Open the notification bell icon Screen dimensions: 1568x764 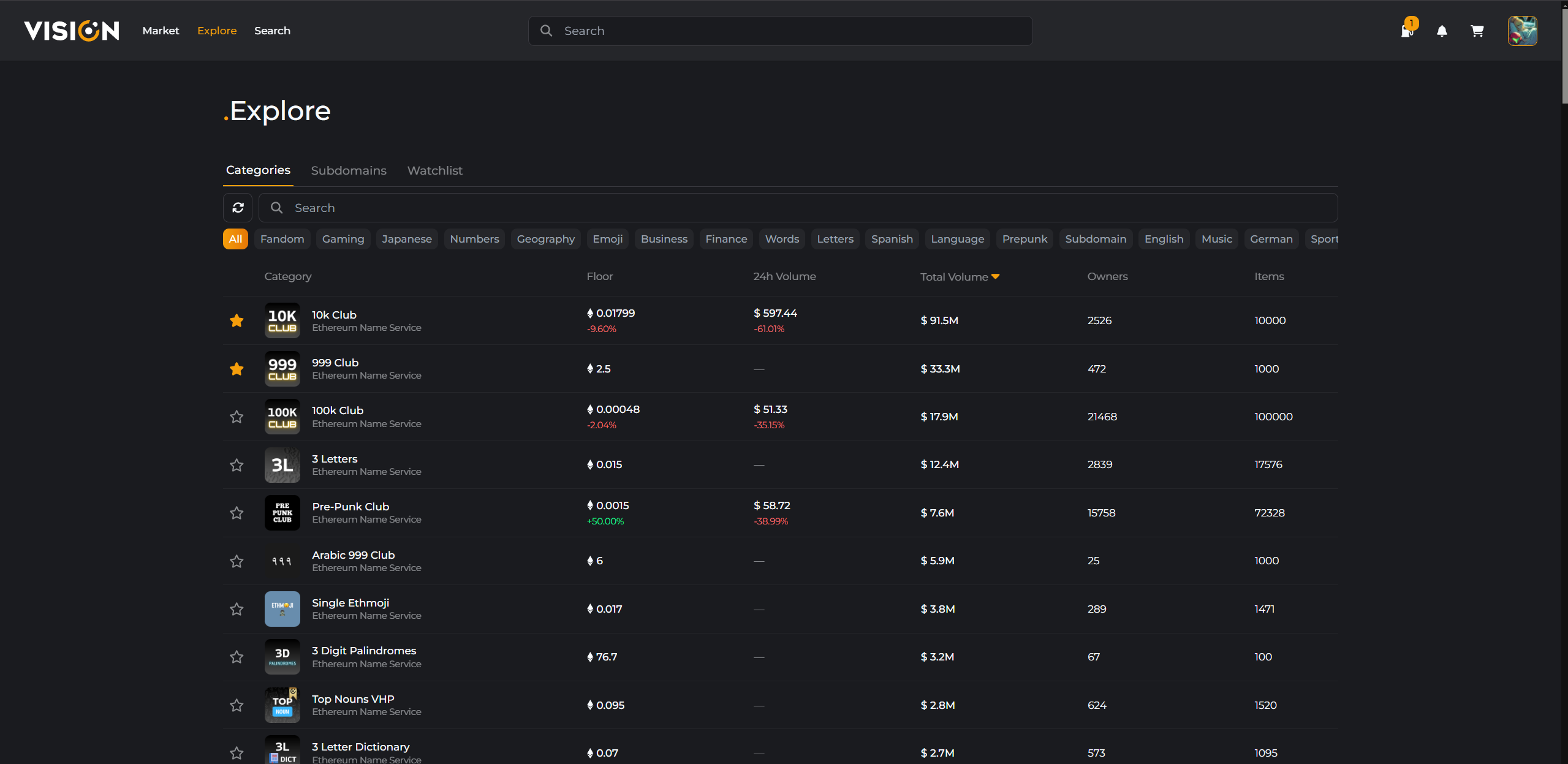1442,31
